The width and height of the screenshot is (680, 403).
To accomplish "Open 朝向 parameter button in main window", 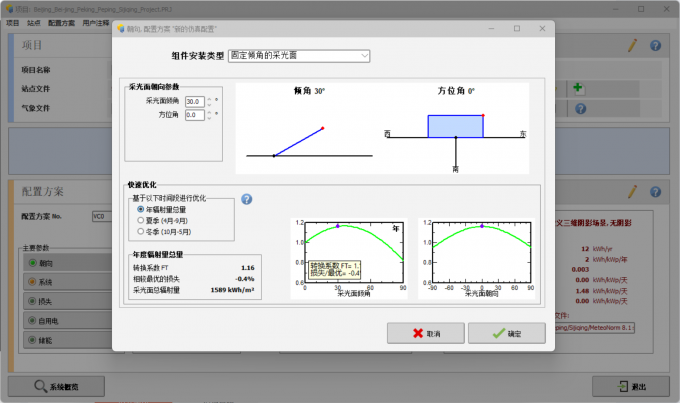I will point(68,263).
